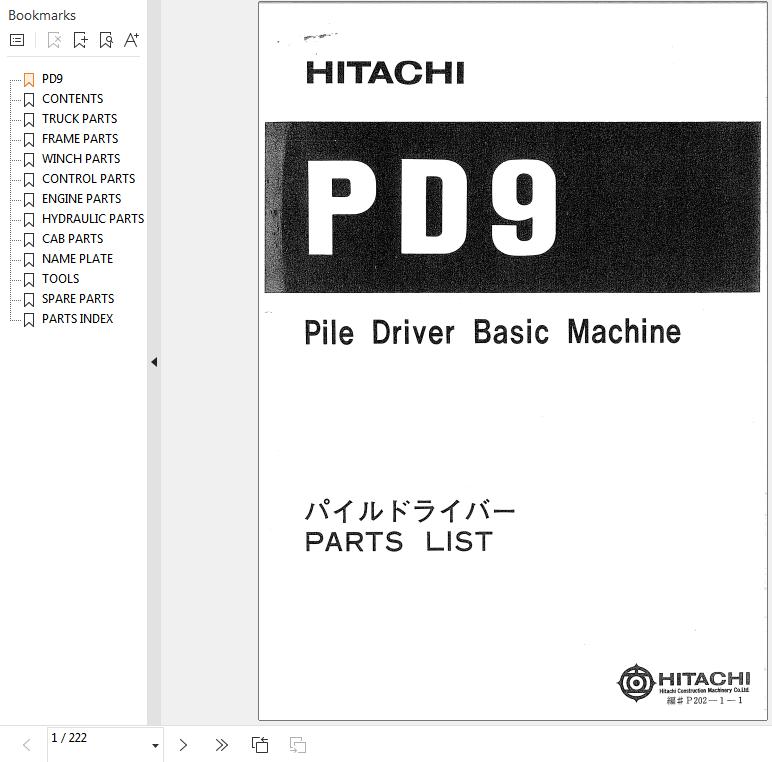The height and width of the screenshot is (762, 772).
Task: Click the bookmark icon beside CONTENTS
Action: coord(29,99)
